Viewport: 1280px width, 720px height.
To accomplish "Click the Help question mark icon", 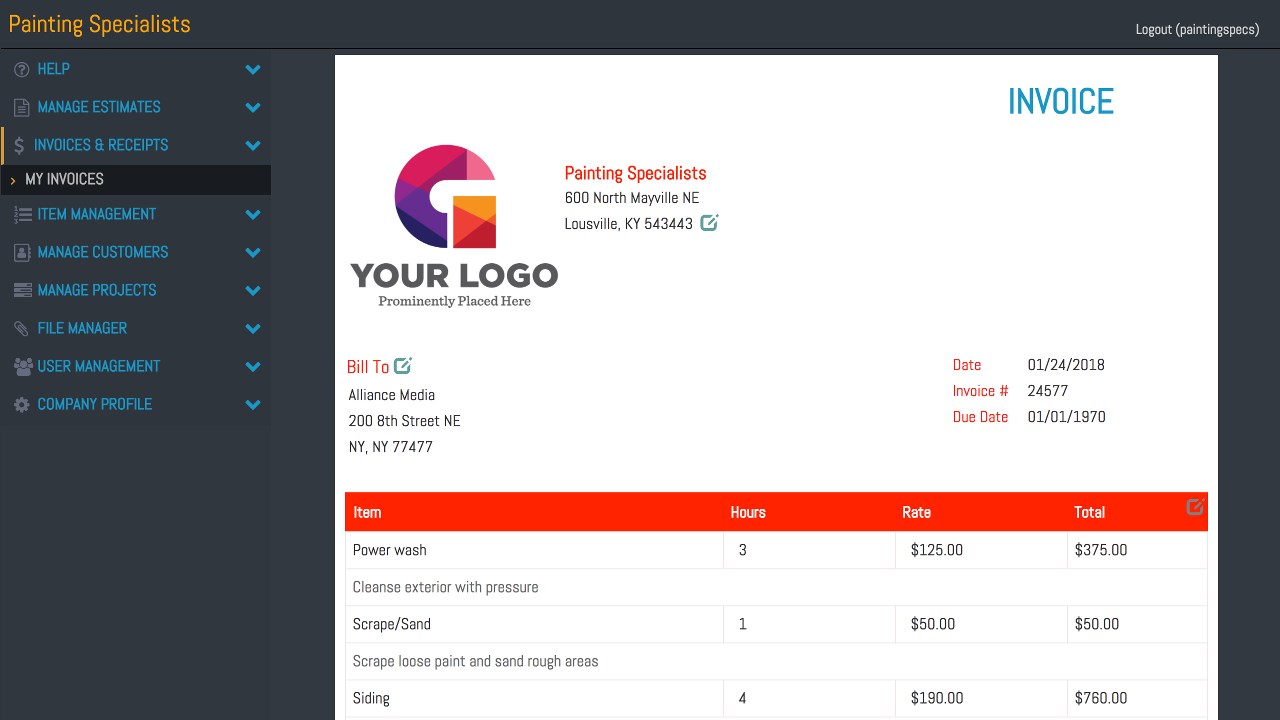I will [21, 69].
